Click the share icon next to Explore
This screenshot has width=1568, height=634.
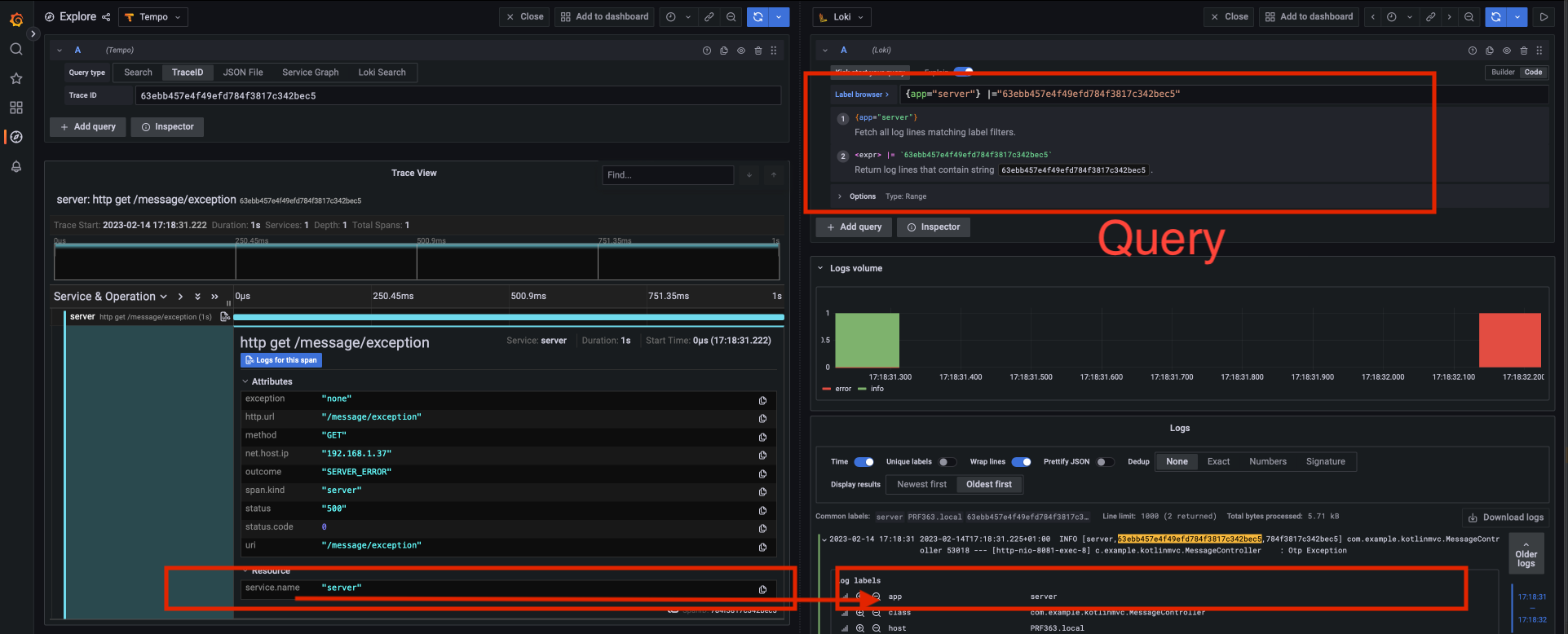coord(106,17)
